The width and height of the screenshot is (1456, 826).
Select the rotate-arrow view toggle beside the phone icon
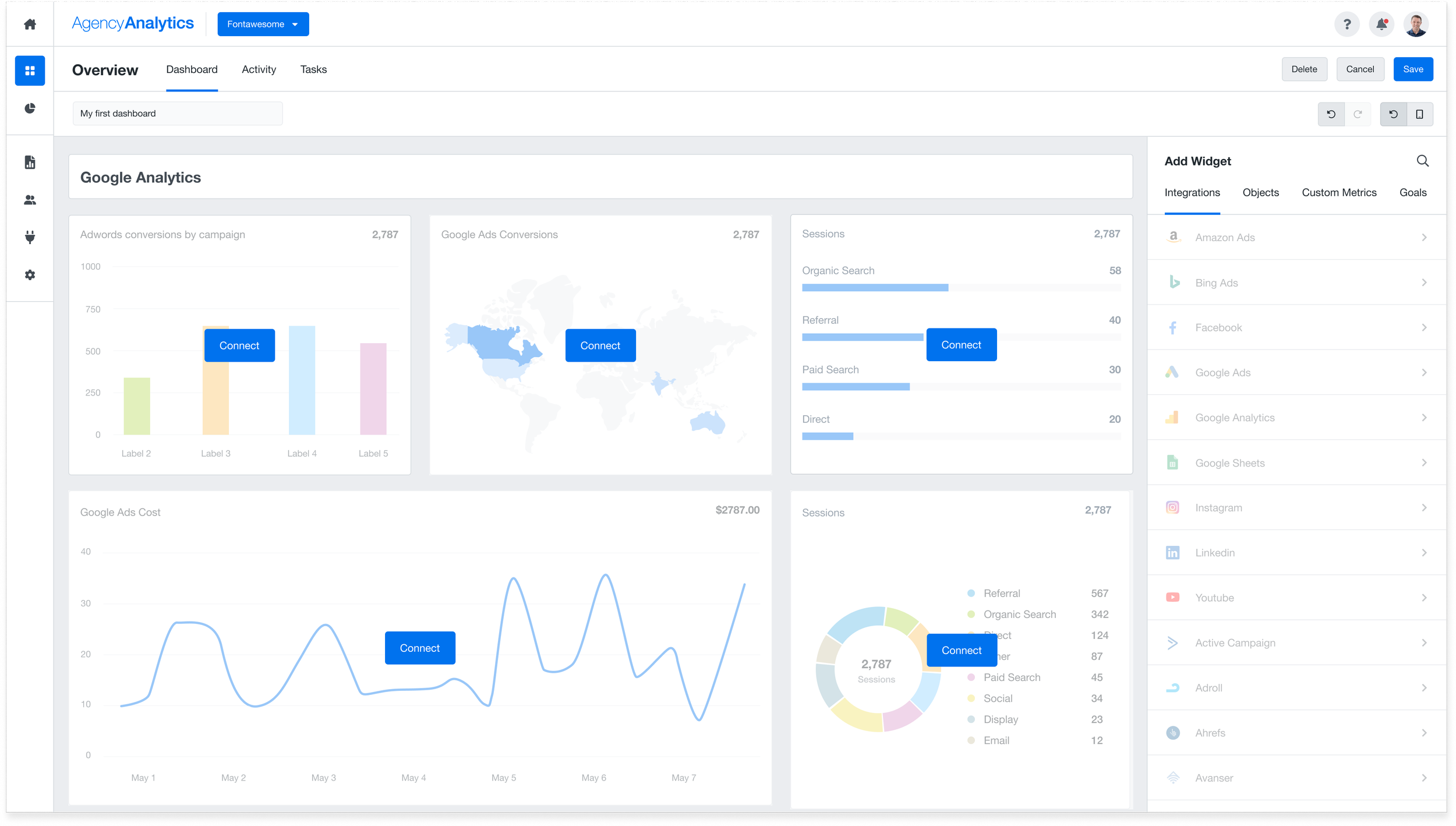point(1394,114)
